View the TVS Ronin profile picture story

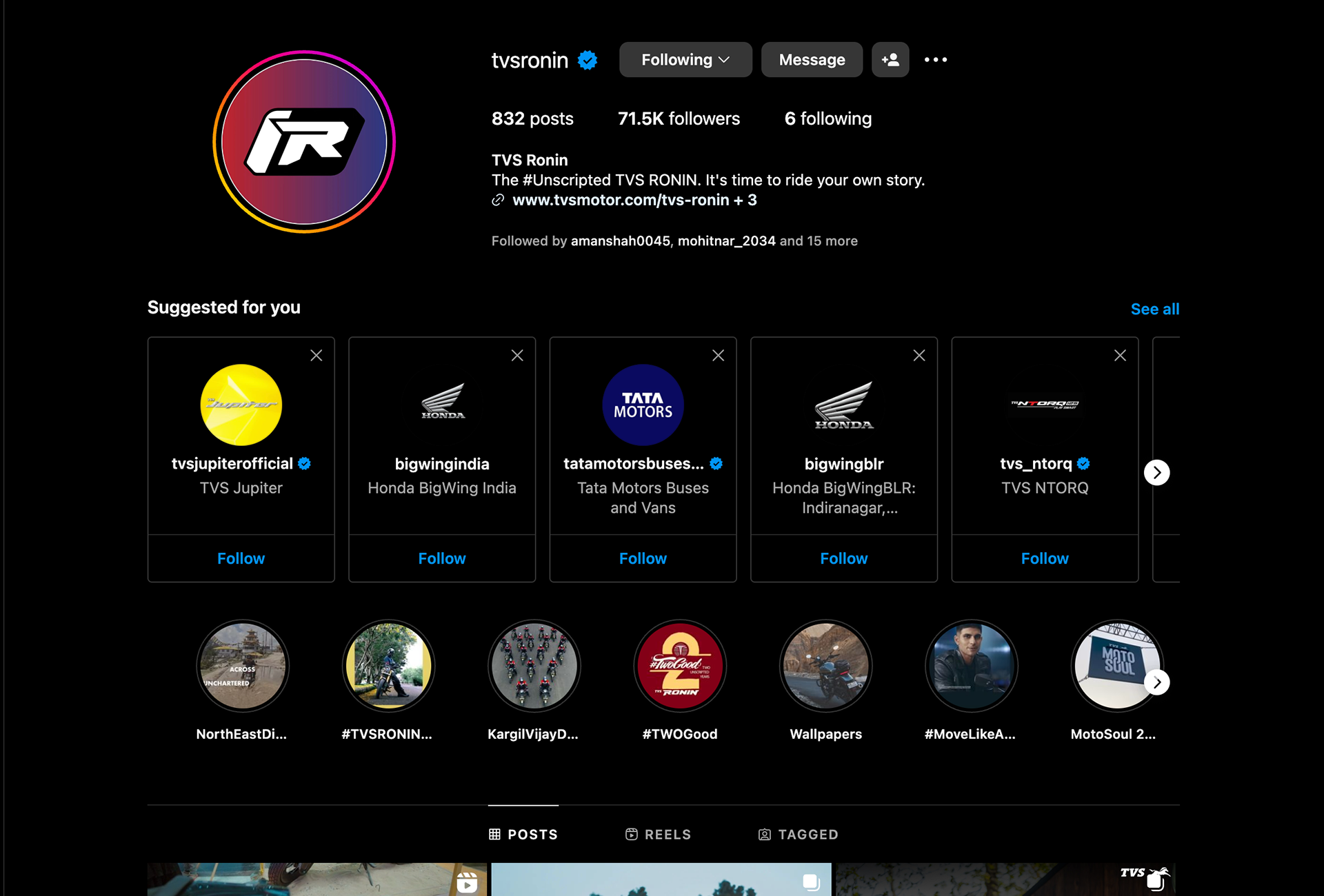304,142
